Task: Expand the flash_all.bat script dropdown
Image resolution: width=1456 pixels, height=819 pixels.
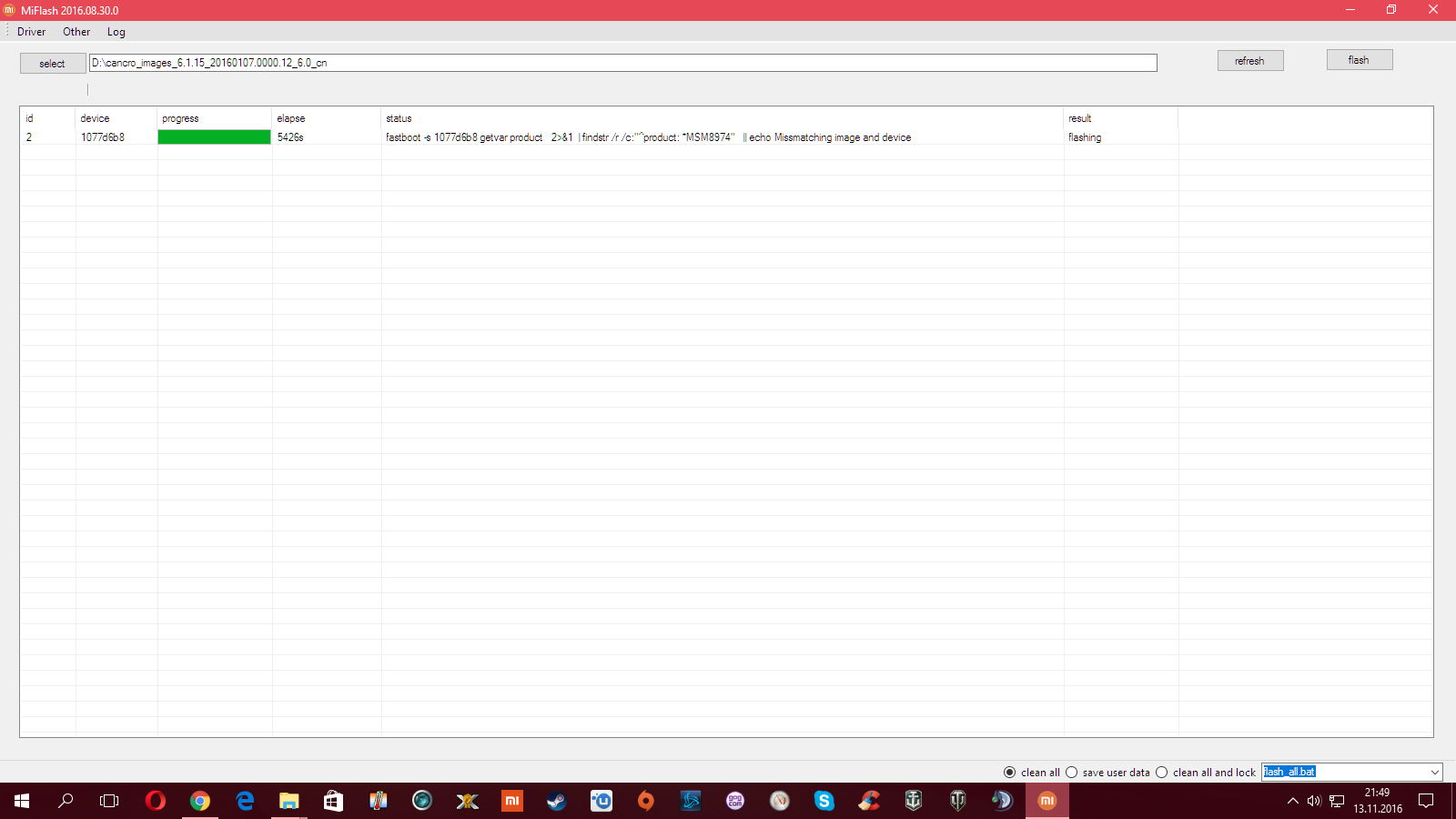Action: point(1434,773)
